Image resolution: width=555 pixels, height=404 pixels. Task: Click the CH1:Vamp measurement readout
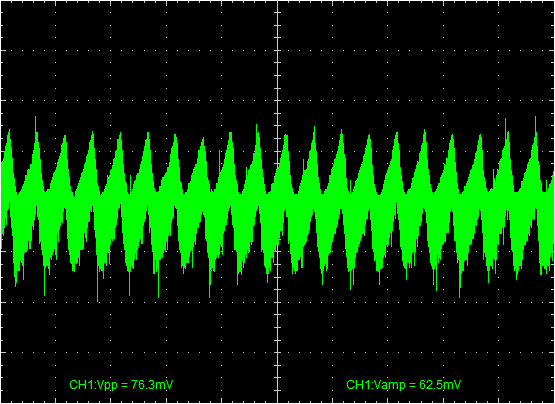pos(404,385)
